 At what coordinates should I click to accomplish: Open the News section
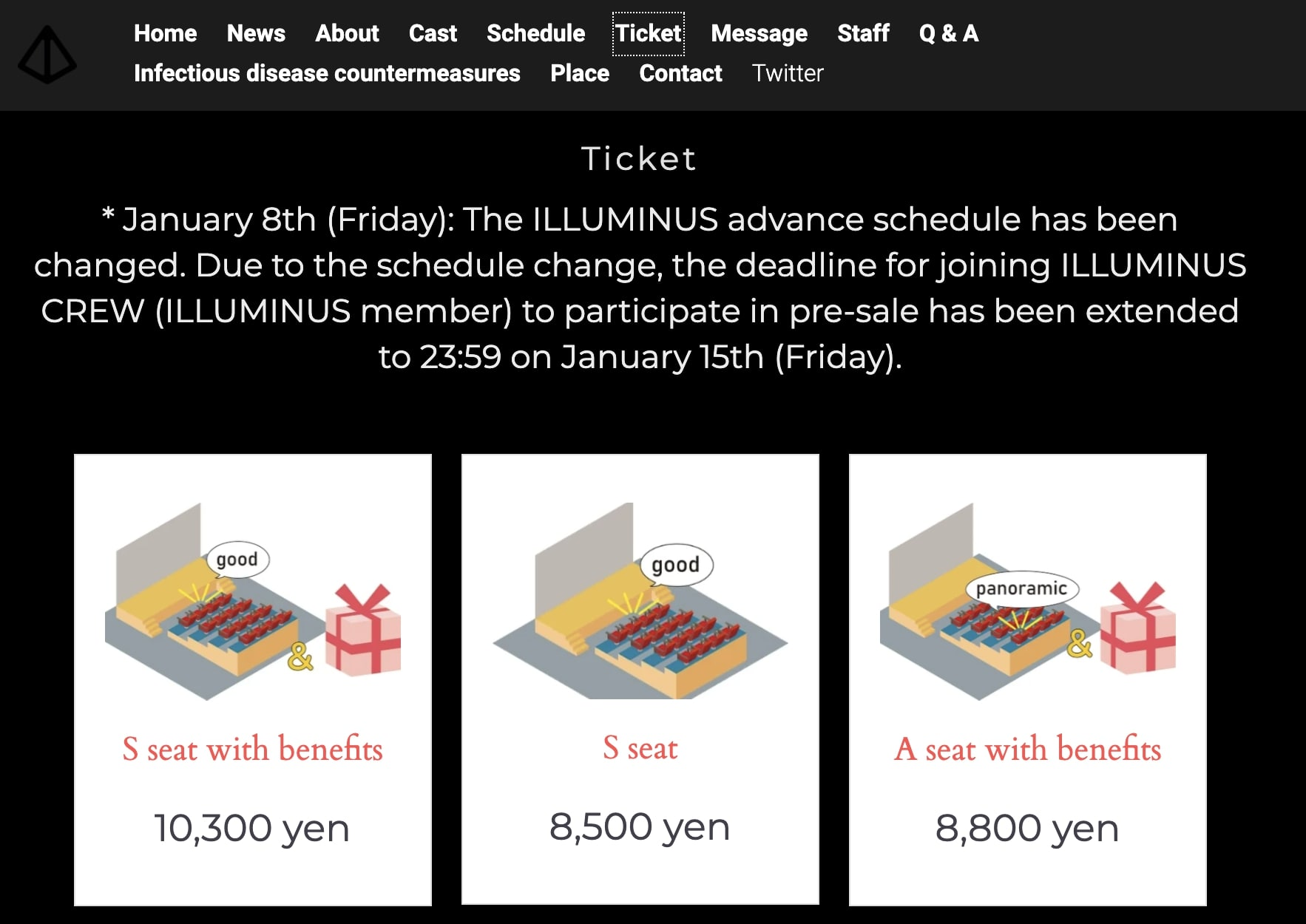coord(256,33)
